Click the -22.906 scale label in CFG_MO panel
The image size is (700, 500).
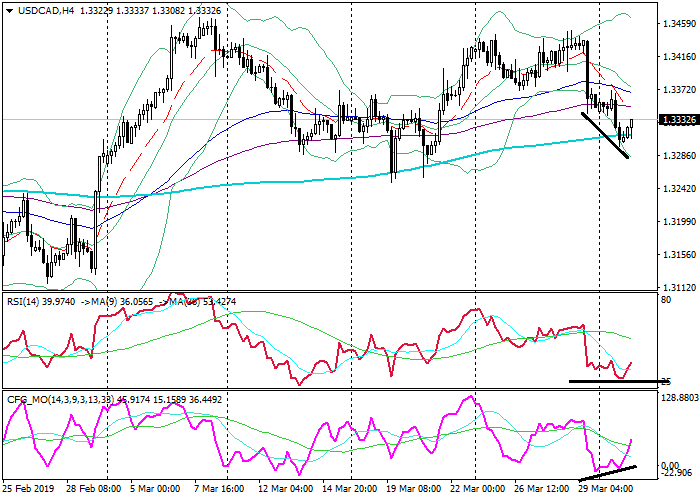(x=673, y=477)
